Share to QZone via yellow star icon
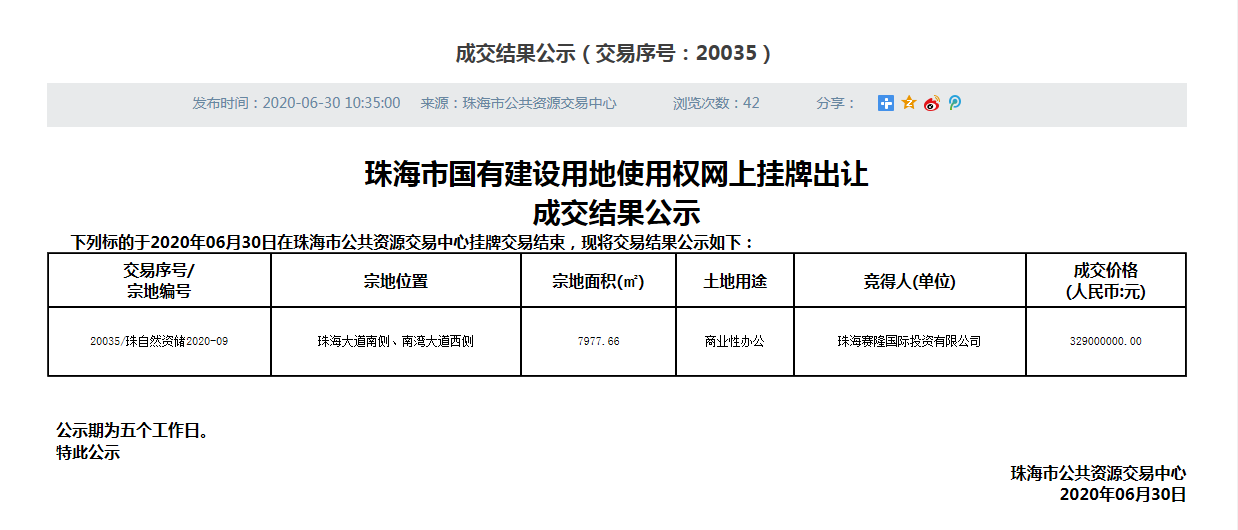Image resolution: width=1238 pixels, height=530 pixels. tap(908, 103)
